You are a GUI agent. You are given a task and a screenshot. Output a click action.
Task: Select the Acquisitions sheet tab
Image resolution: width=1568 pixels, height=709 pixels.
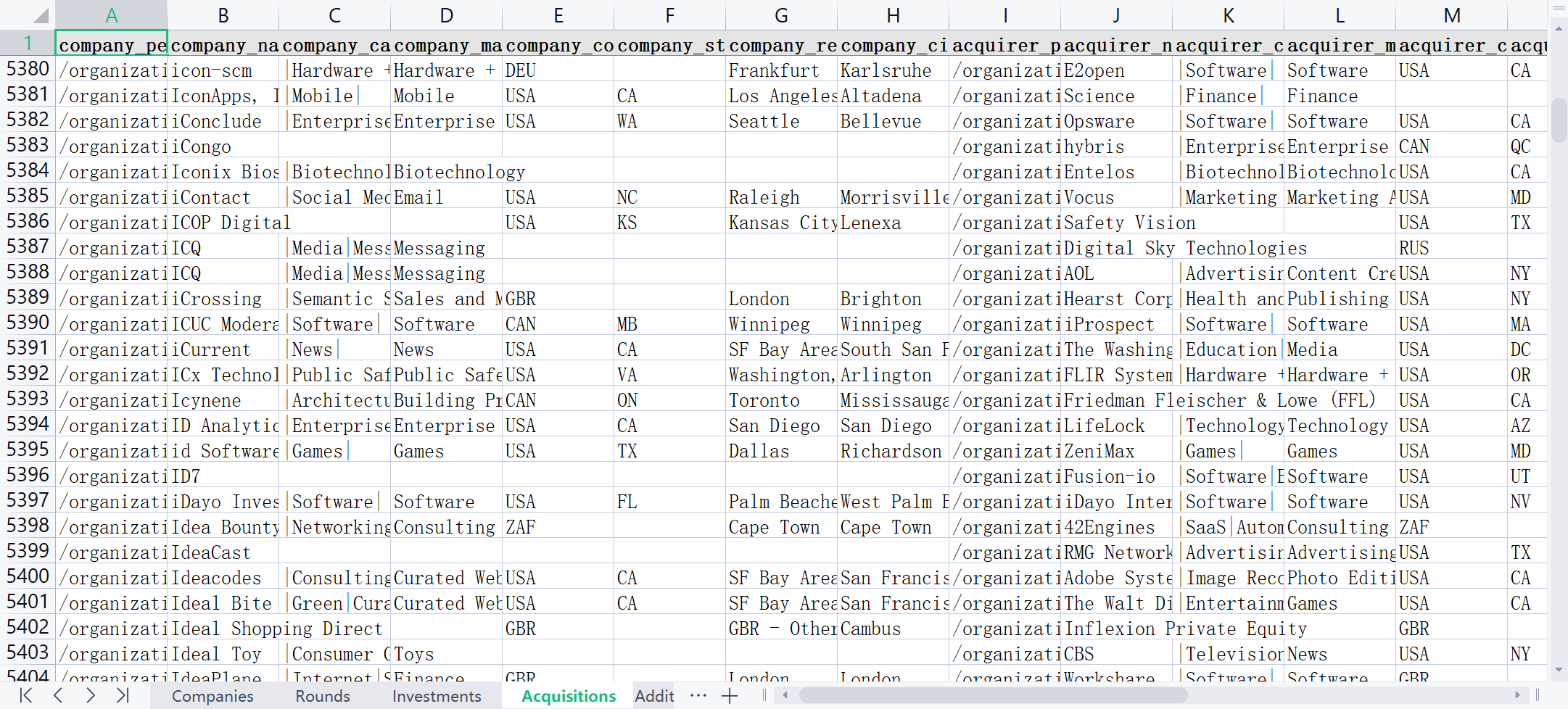pos(569,696)
